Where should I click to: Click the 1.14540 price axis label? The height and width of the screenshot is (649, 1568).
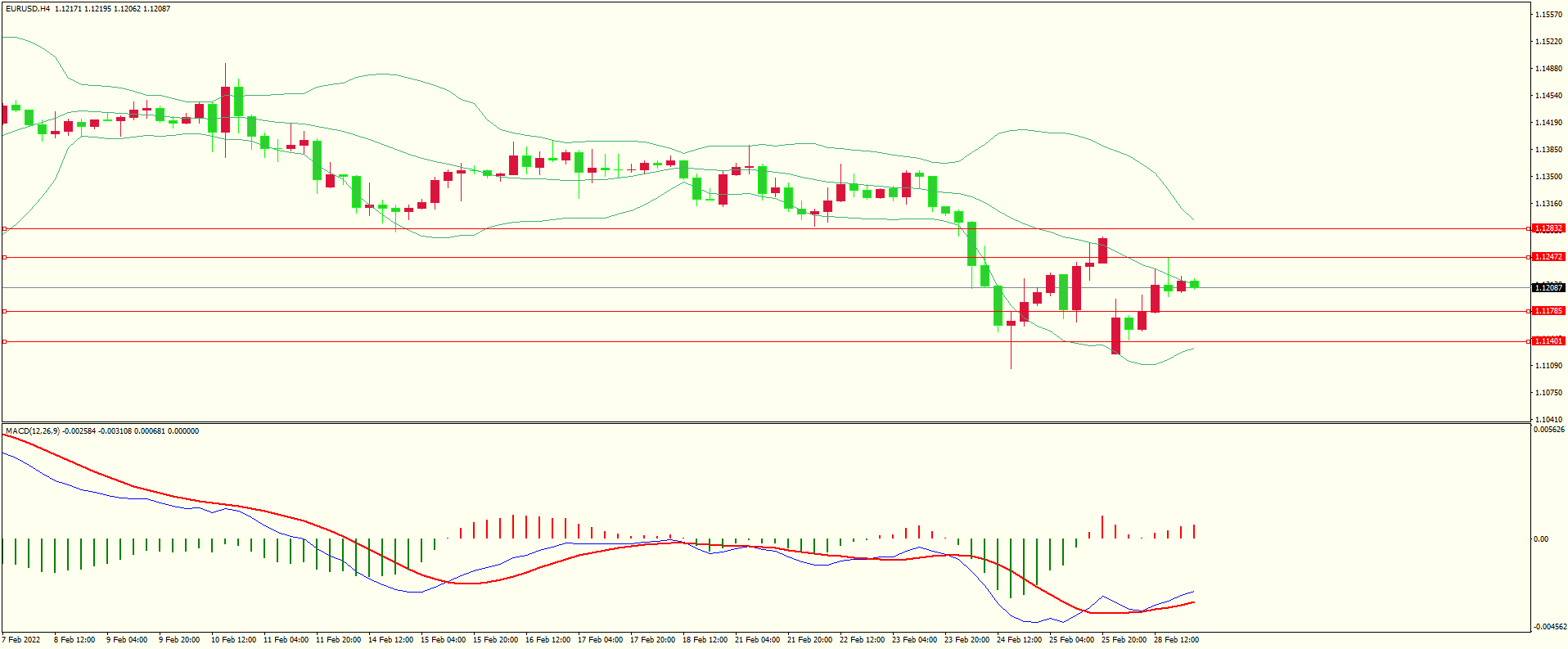click(x=1549, y=96)
